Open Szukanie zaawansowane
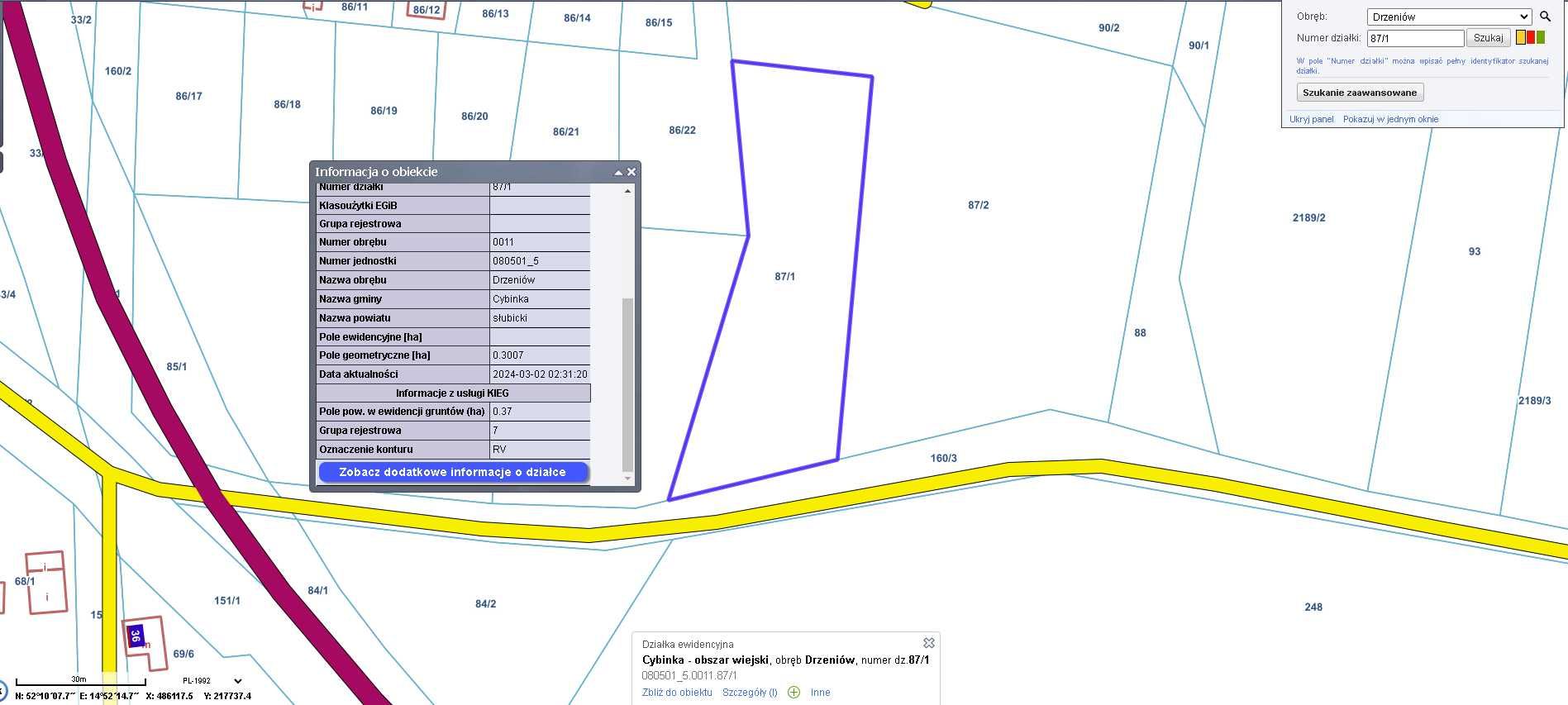Viewport: 1568px width, 705px height. 1360,93
